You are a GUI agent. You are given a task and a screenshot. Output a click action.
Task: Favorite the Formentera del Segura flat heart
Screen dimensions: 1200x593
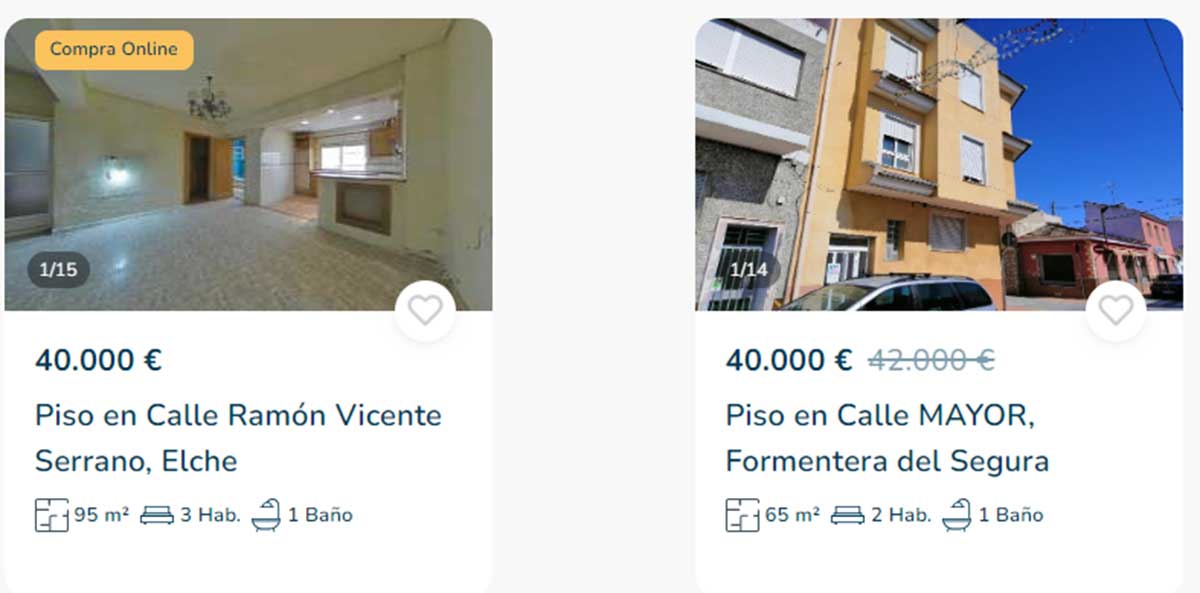coord(1116,311)
